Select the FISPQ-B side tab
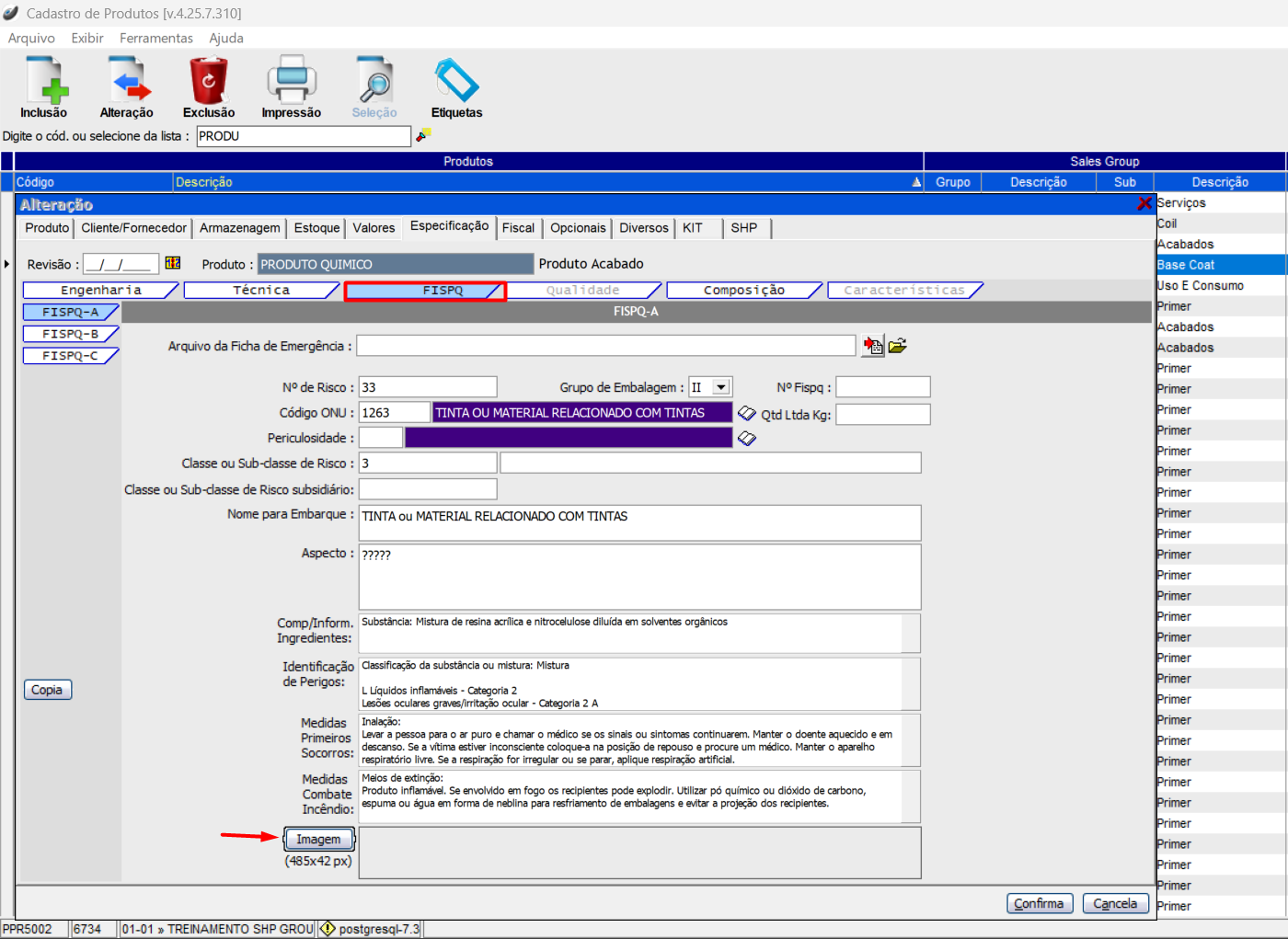This screenshot has width=1288, height=939. click(70, 334)
